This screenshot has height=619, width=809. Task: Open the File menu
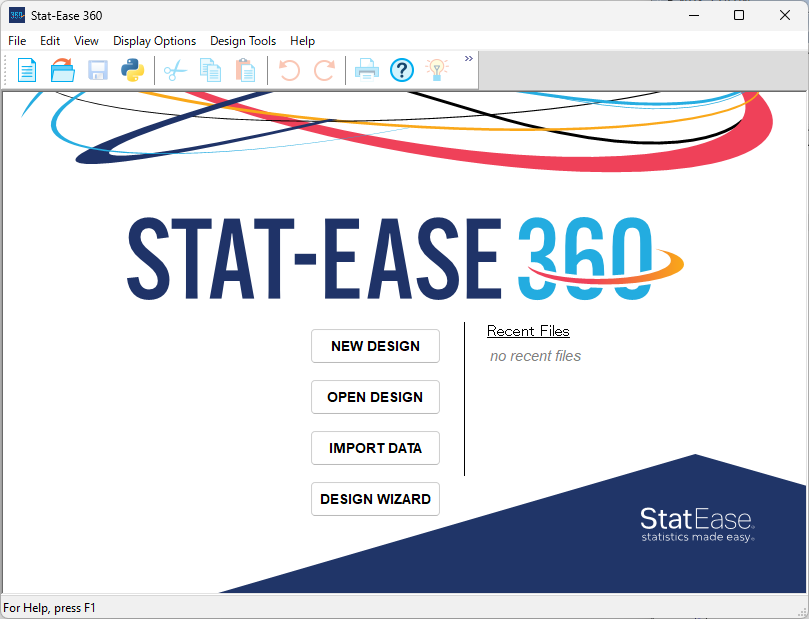(x=17, y=41)
